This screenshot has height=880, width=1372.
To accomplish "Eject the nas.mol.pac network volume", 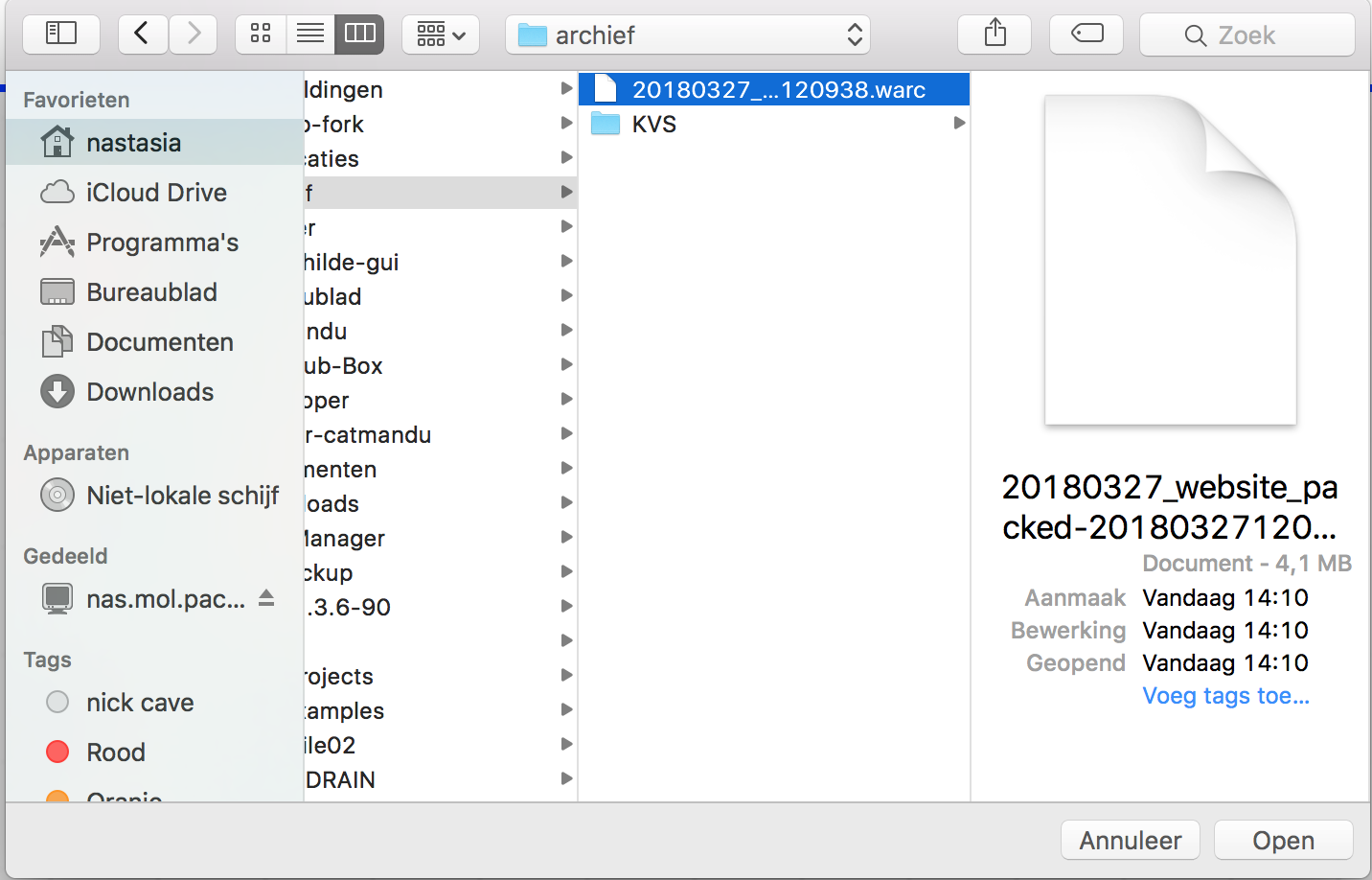I will click(x=266, y=598).
